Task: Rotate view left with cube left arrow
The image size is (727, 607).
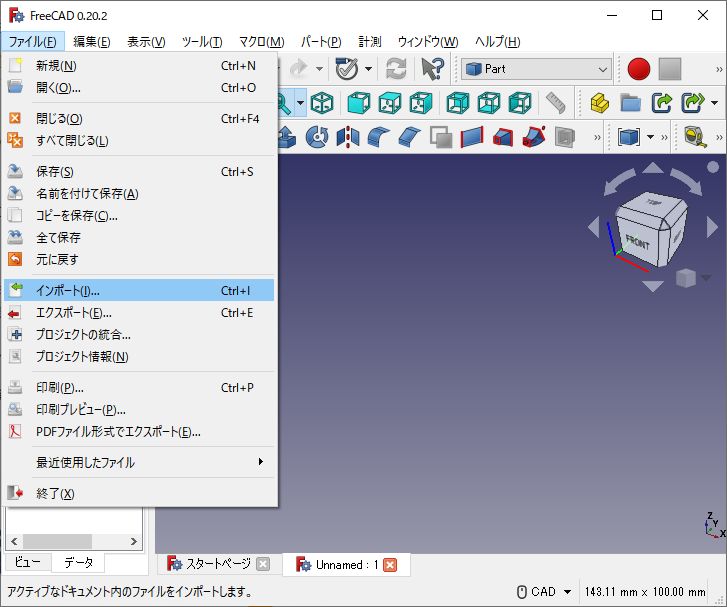Action: pos(594,227)
